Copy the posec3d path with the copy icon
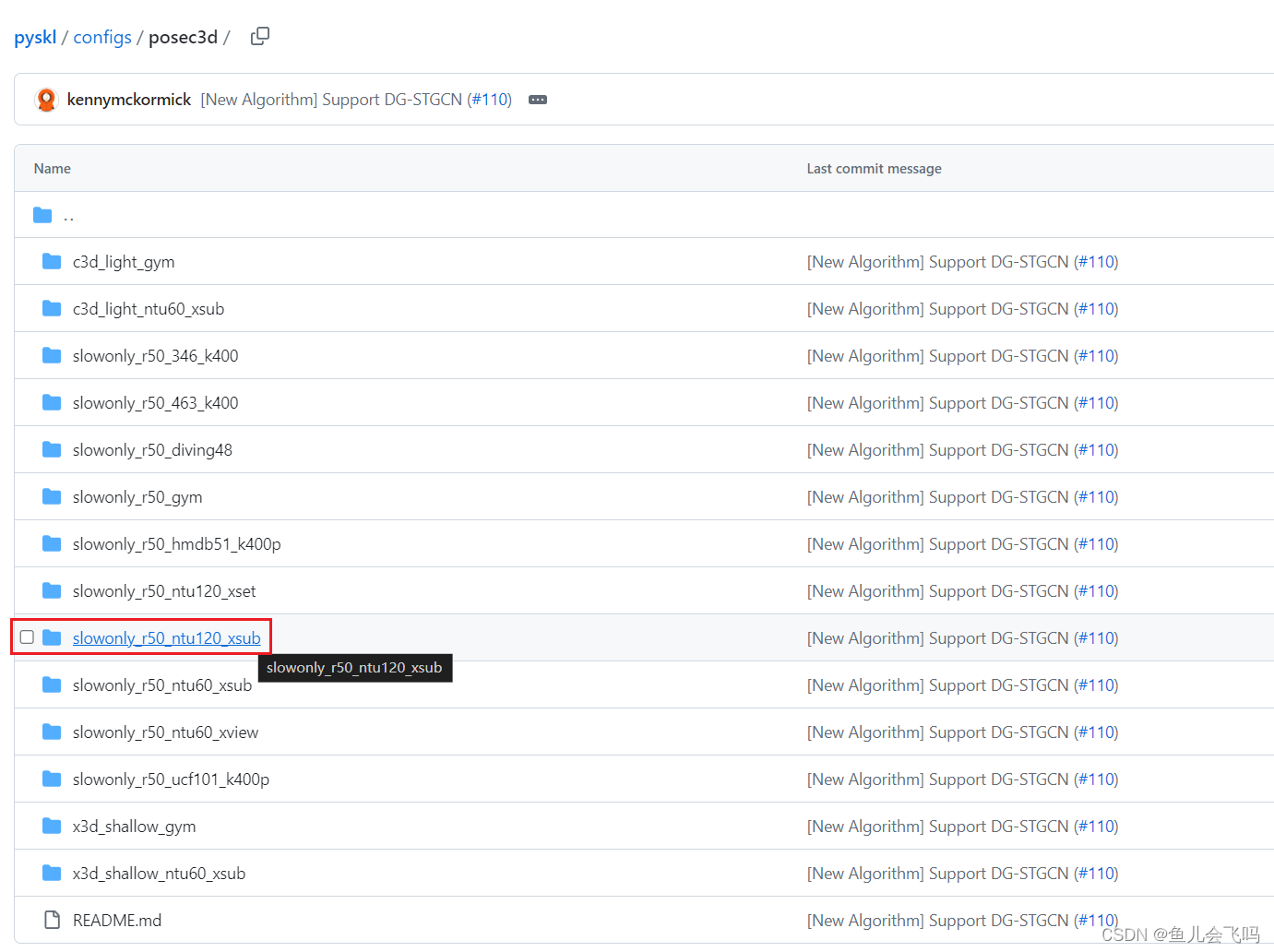The height and width of the screenshot is (952, 1274). coord(260,36)
